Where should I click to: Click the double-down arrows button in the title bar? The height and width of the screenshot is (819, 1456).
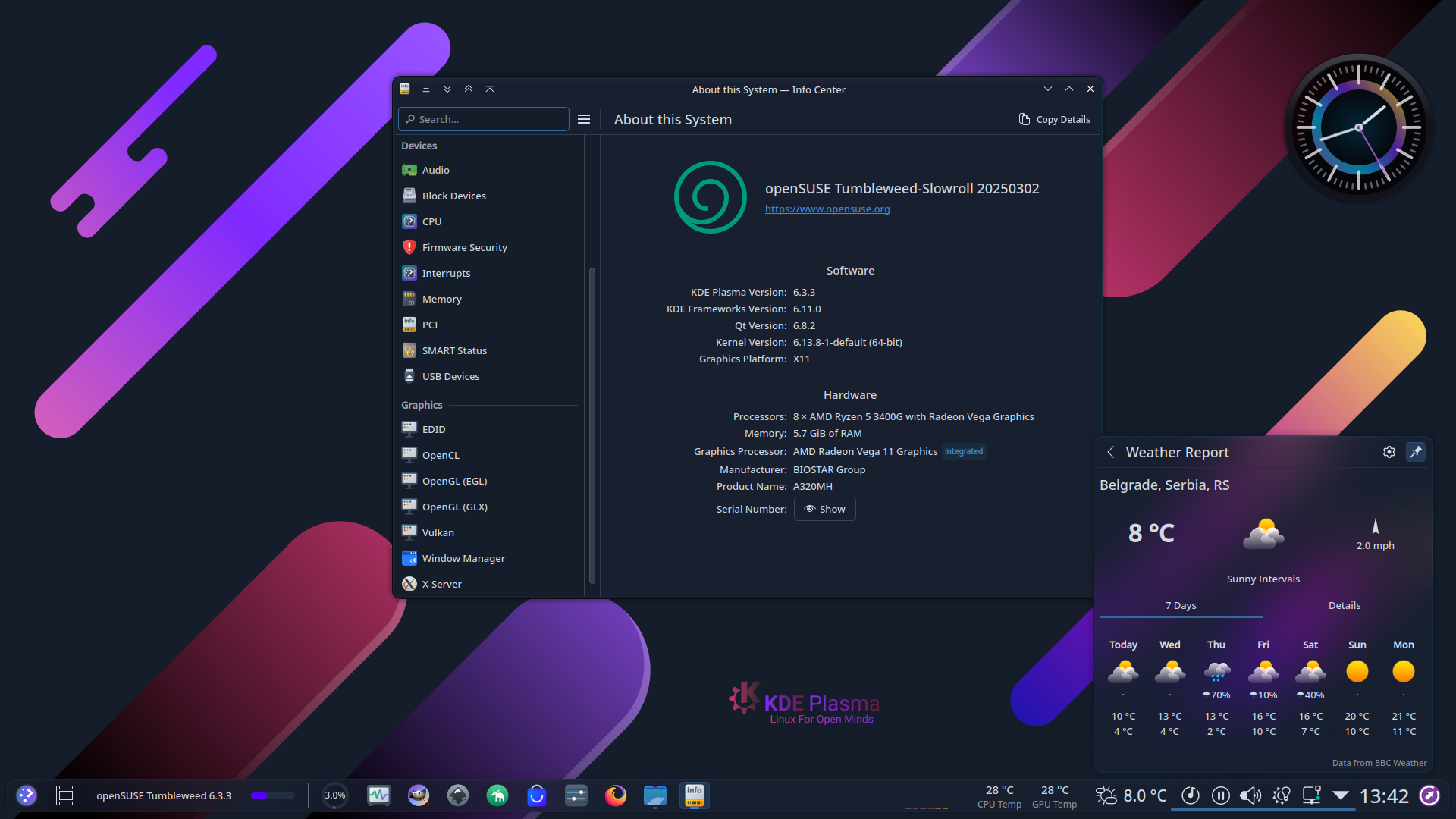pos(447,89)
